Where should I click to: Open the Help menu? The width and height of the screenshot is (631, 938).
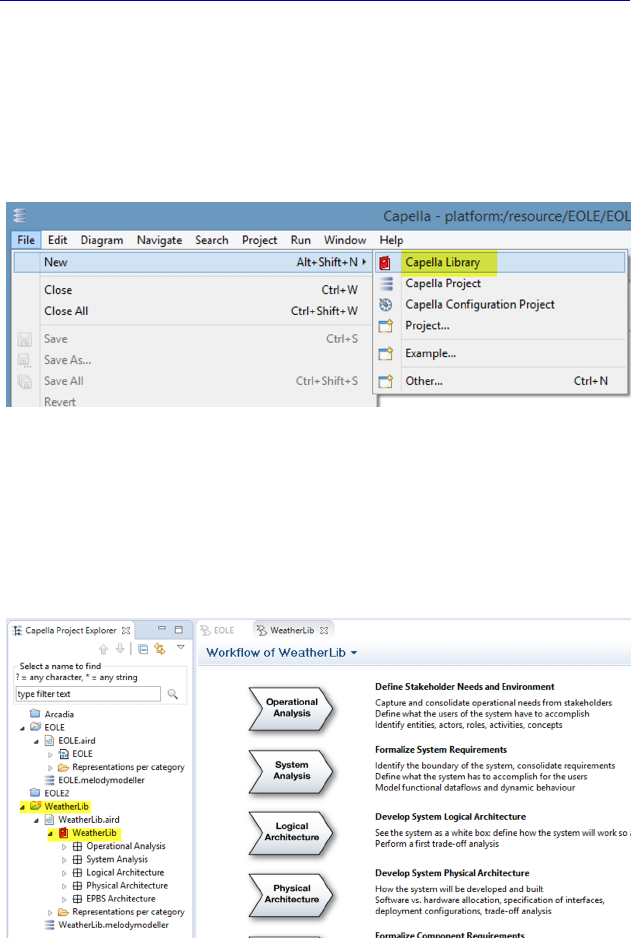(391, 240)
